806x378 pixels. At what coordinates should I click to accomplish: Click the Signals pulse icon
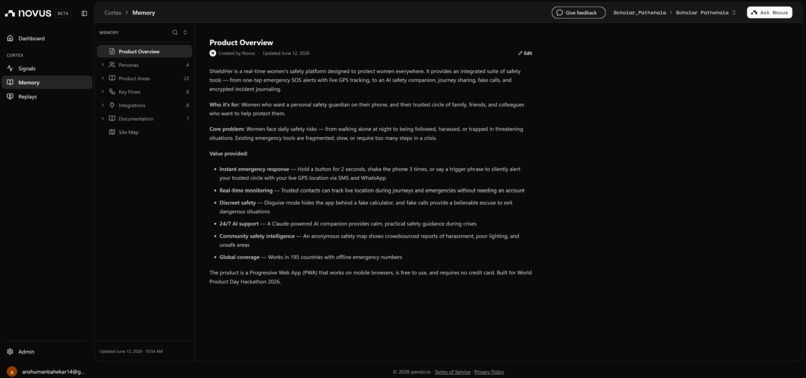coord(10,68)
